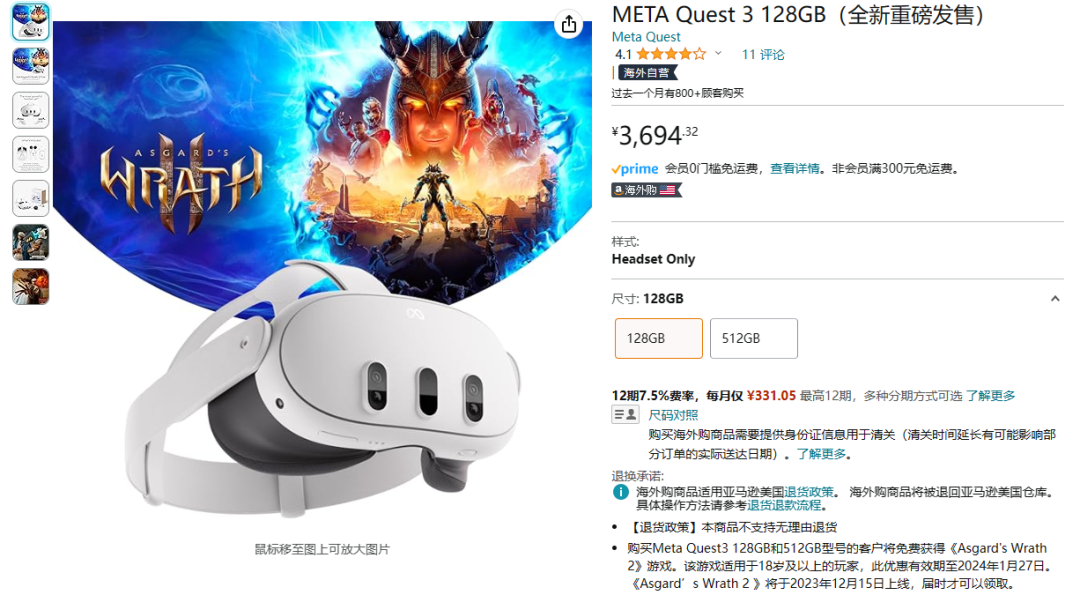This screenshot has width=1080, height=595.
Task: Select the last thumbnail with fiery creature
Action: point(30,286)
